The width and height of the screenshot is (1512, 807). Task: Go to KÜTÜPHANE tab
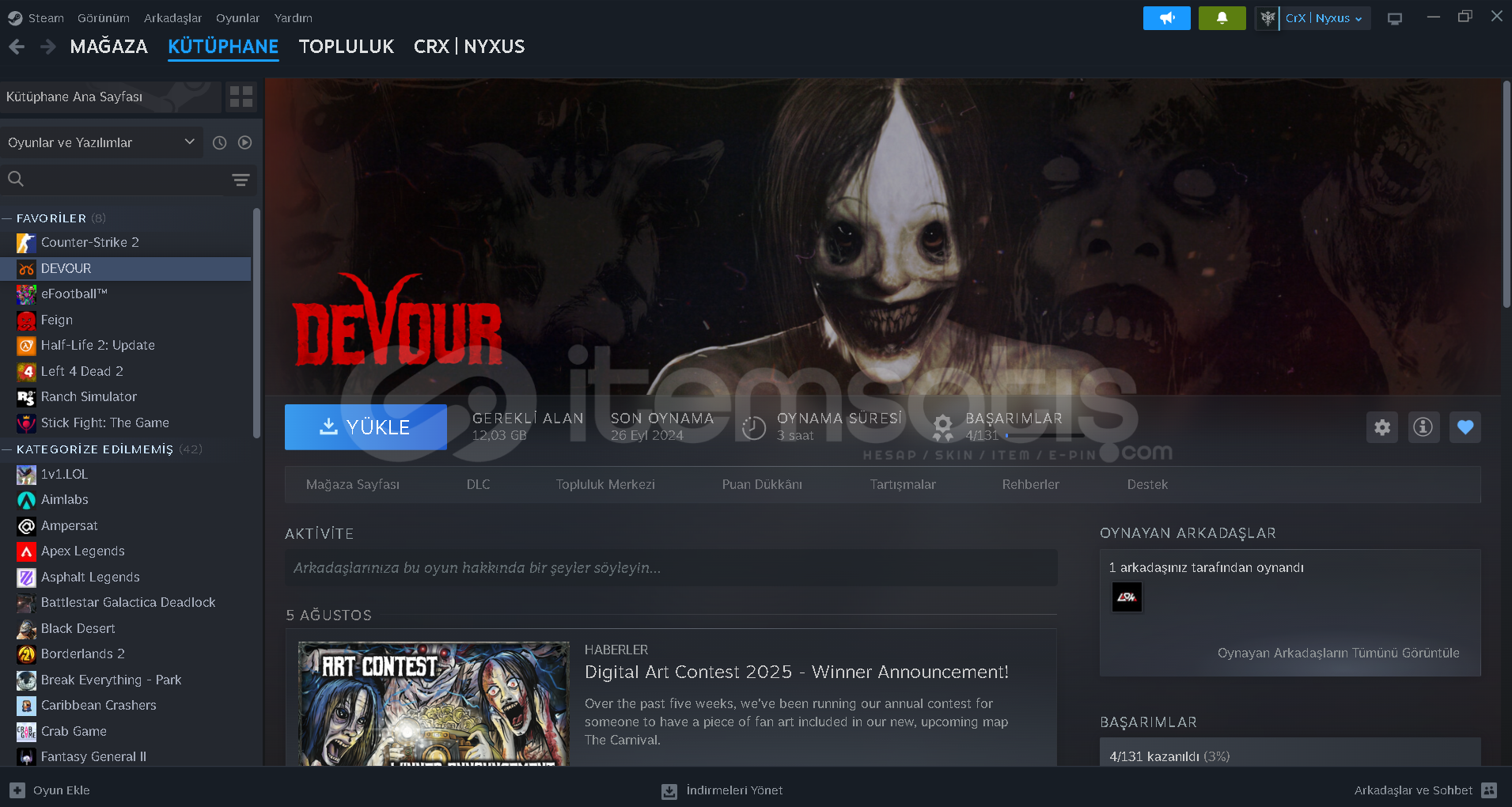(223, 47)
